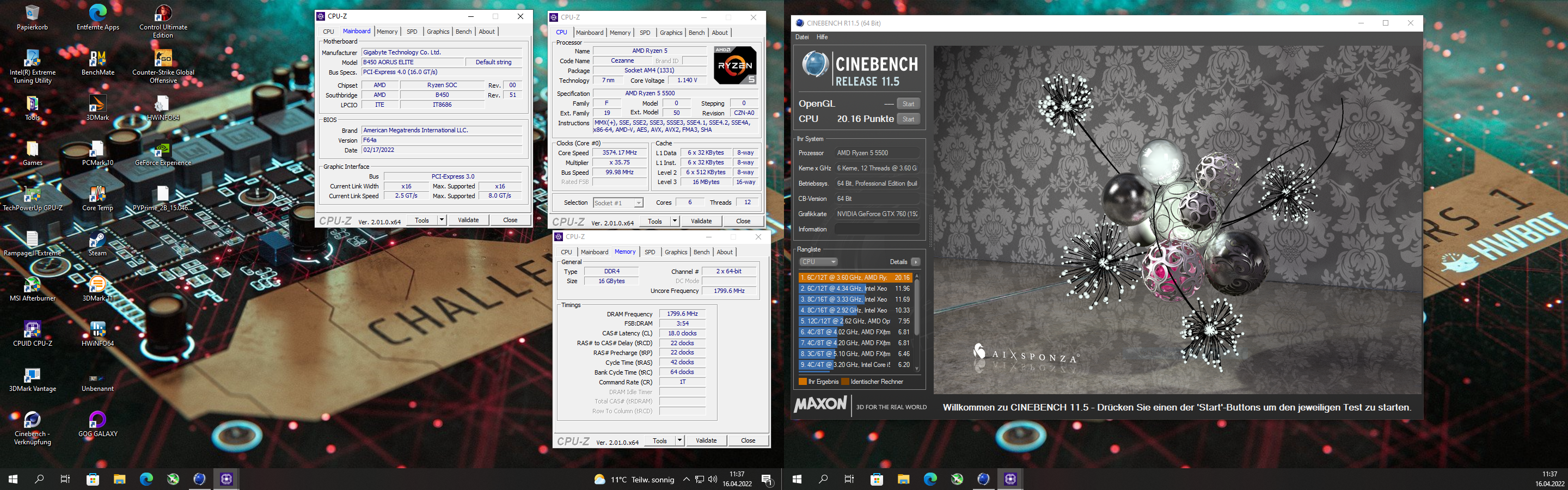Click Tools button in CPU tab CPU-Z window
1568x490 pixels.
click(x=655, y=221)
